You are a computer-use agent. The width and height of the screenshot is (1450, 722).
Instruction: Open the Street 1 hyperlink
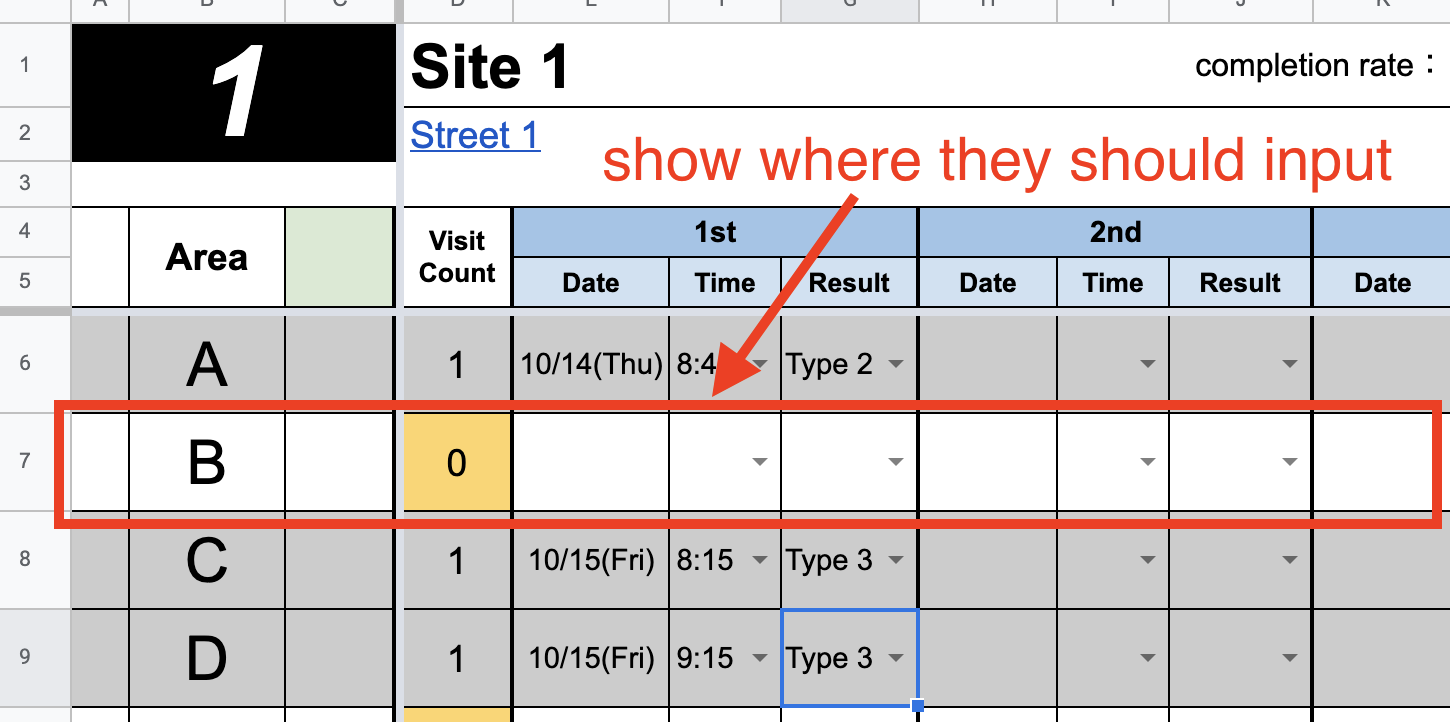tap(475, 135)
